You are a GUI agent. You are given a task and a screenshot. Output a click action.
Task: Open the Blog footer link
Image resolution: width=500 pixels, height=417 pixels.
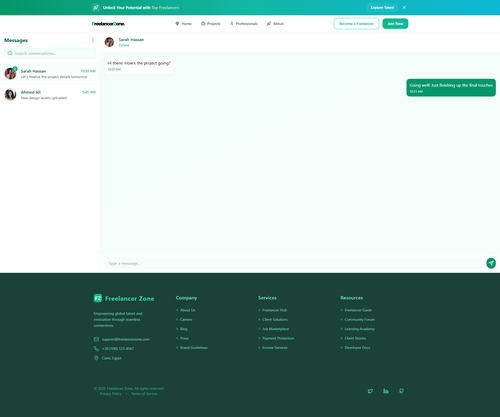[184, 329]
